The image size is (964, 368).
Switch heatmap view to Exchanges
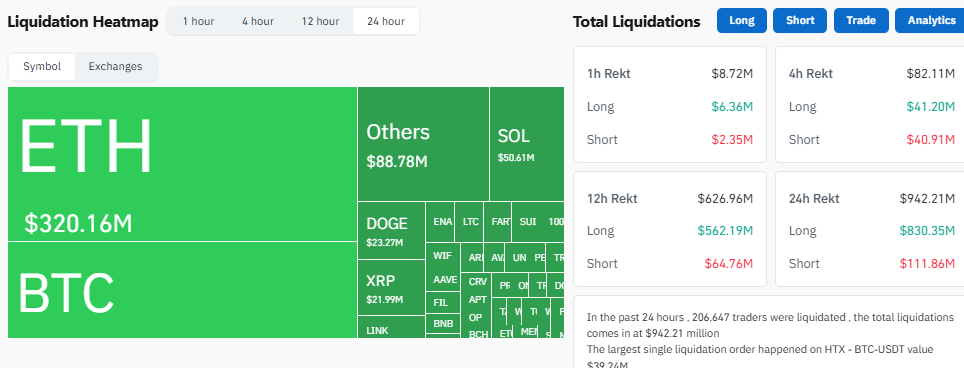(116, 66)
